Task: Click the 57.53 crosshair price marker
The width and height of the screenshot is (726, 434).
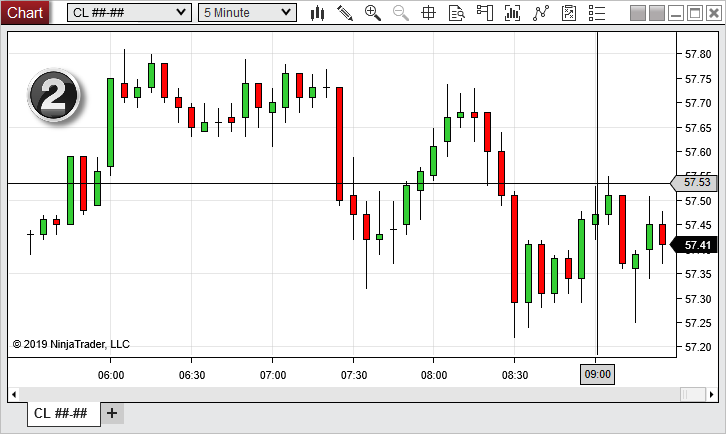Action: tap(694, 183)
